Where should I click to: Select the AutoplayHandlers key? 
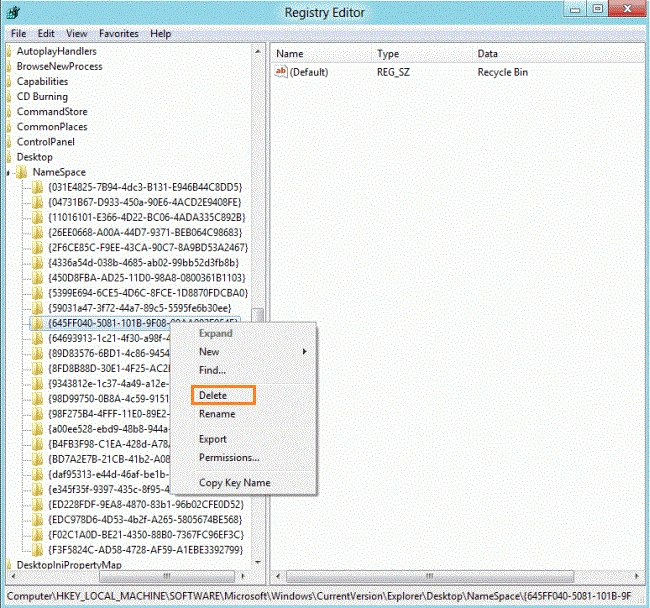tap(57, 51)
